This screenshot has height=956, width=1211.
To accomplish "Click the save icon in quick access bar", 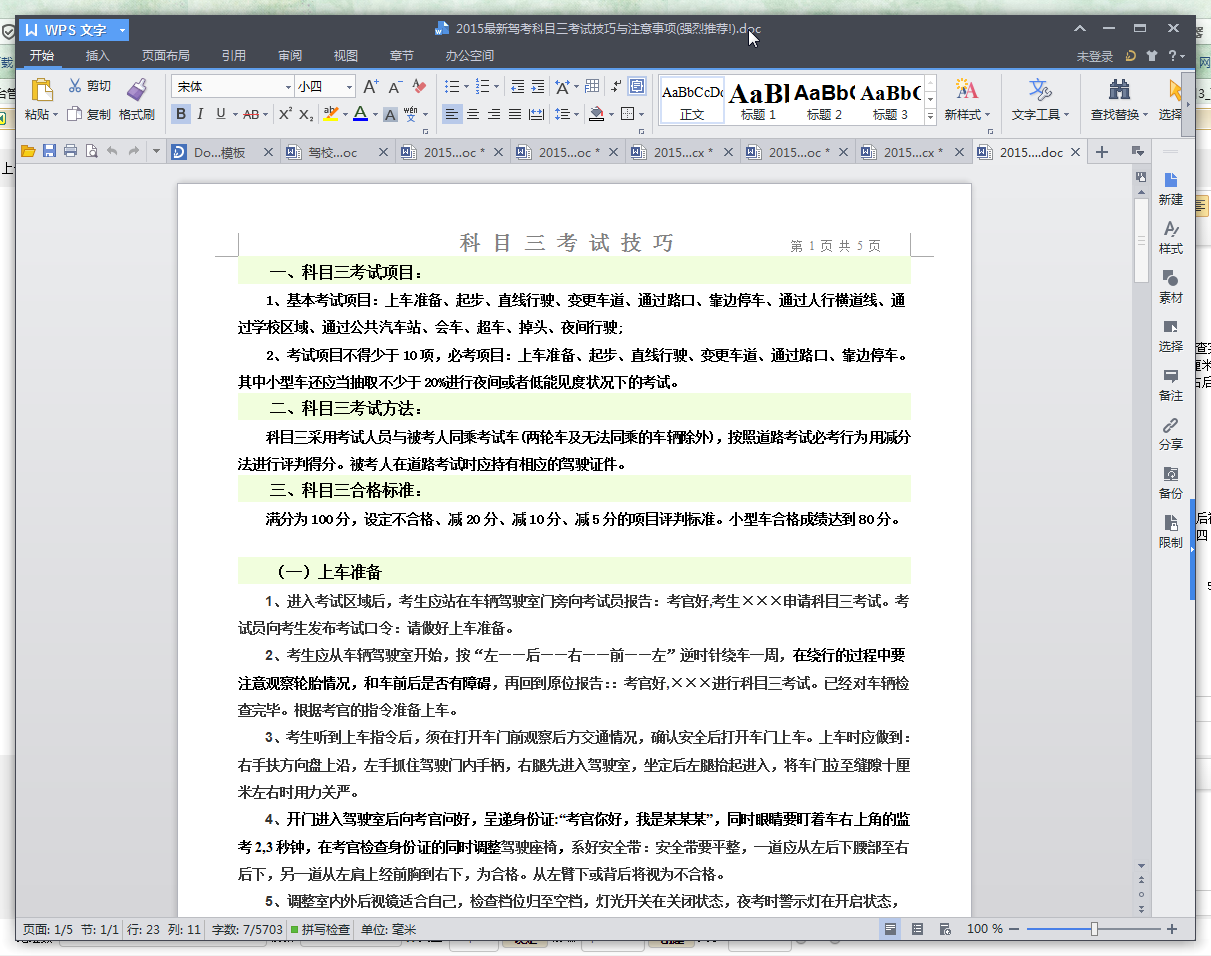I will click(x=49, y=152).
